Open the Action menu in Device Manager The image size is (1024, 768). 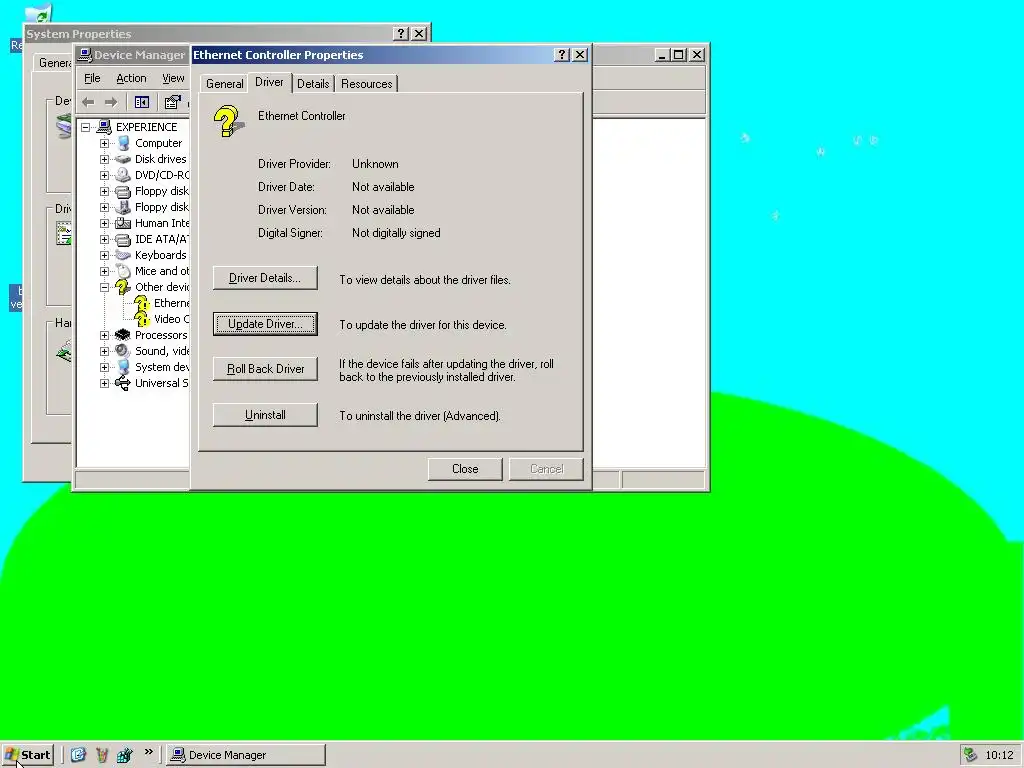pos(131,78)
